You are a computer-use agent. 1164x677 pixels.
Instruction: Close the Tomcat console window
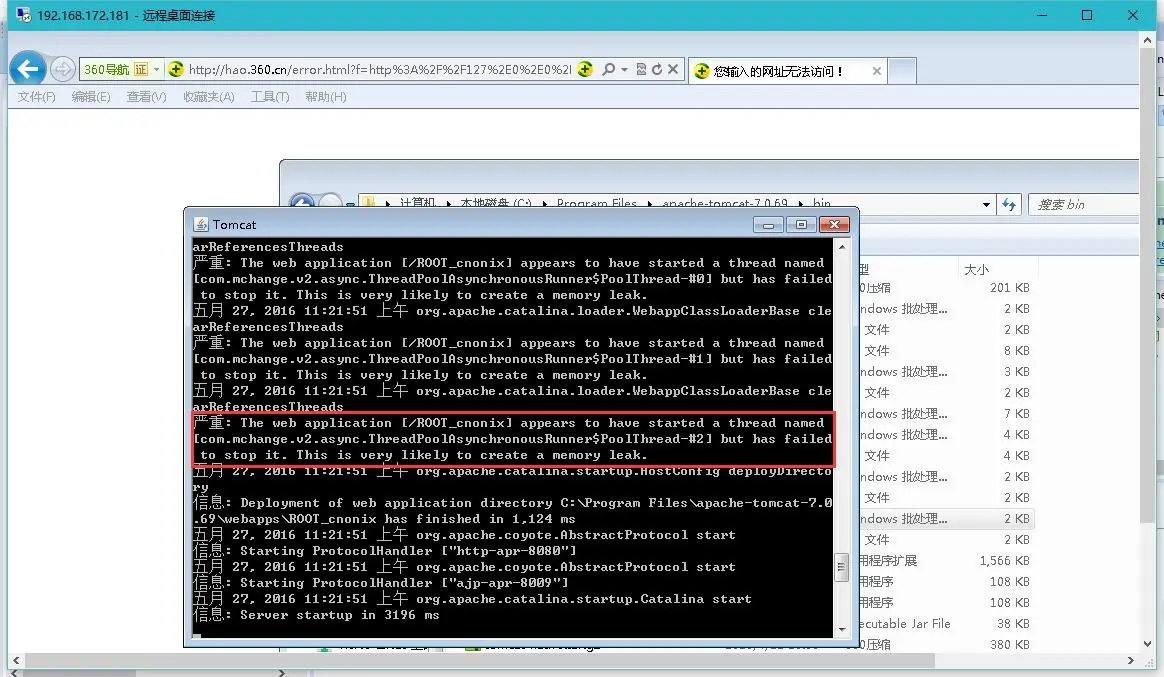834,225
